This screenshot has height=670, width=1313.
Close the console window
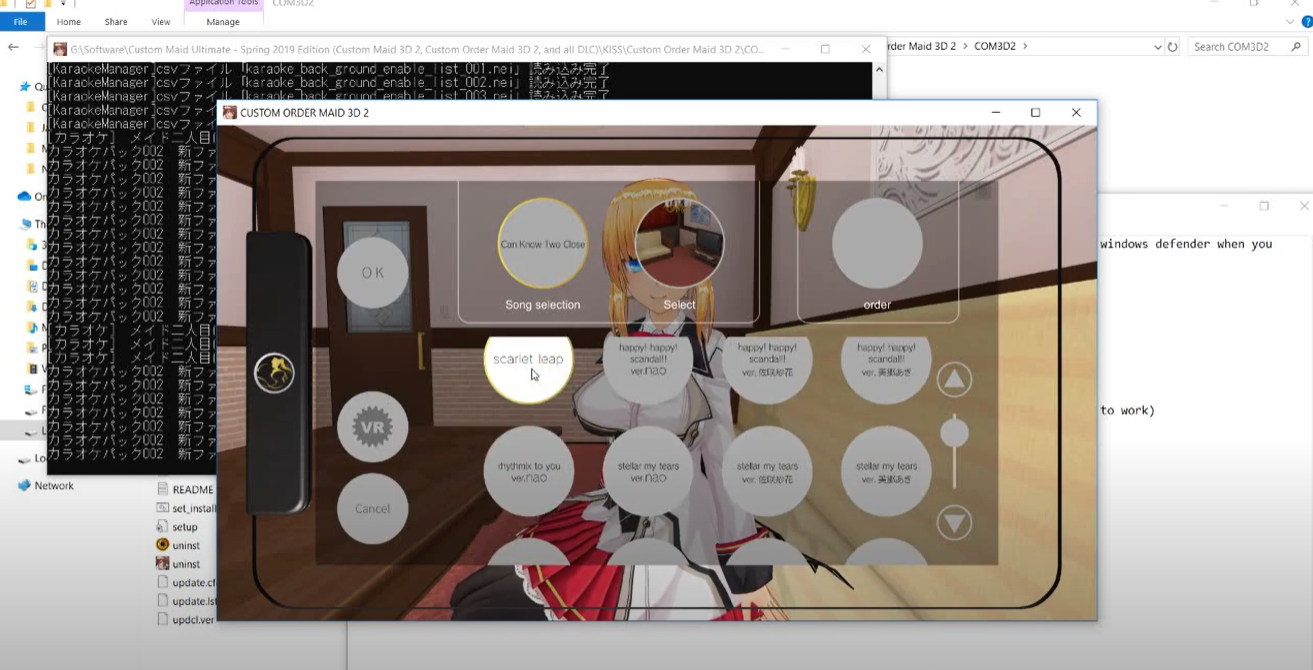pos(866,49)
